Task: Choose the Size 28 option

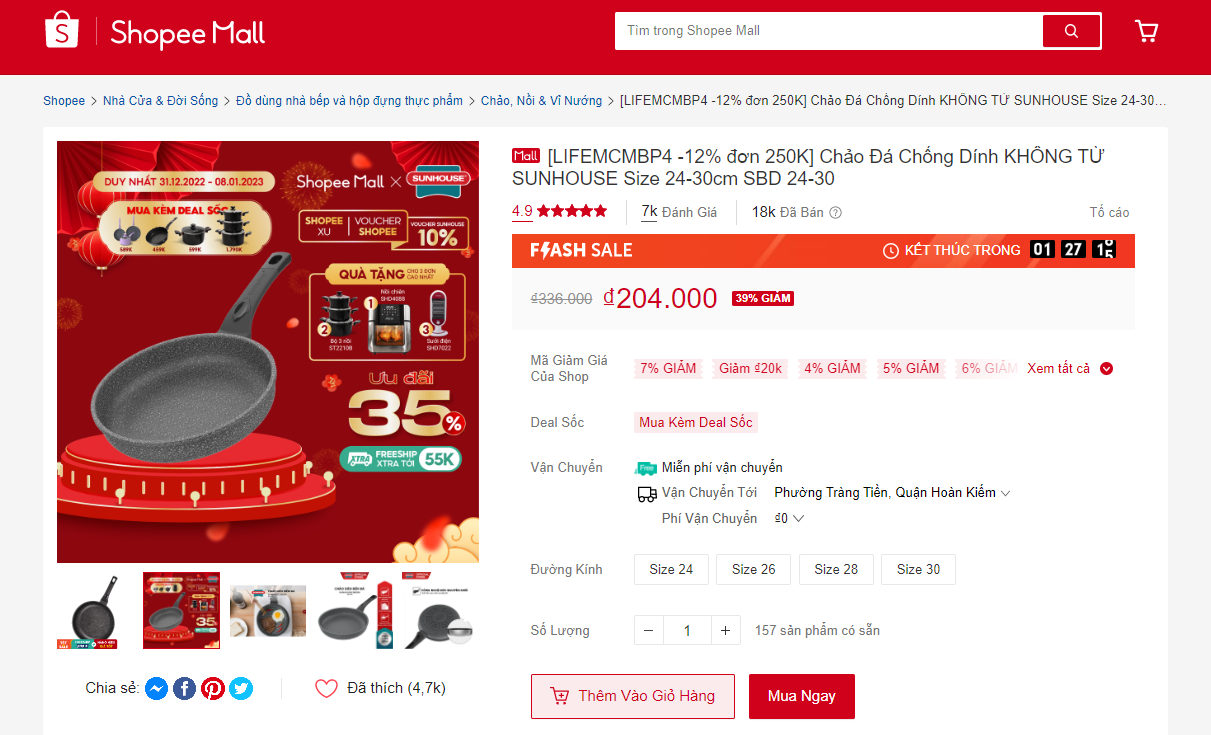Action: point(836,569)
